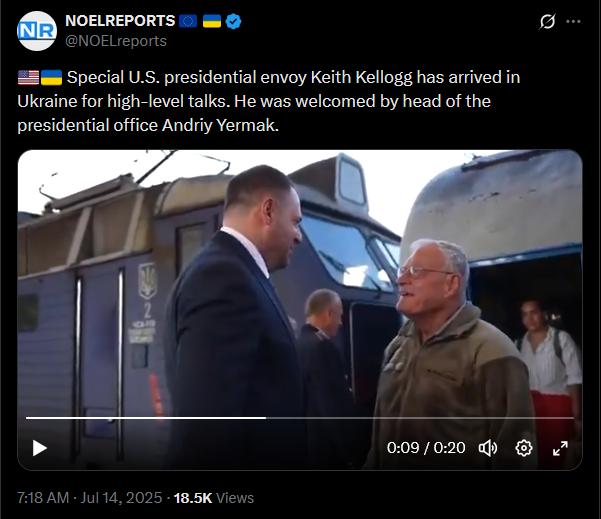This screenshot has height=519, width=601.
Task: Click the video progress seek bar
Action: point(300,418)
